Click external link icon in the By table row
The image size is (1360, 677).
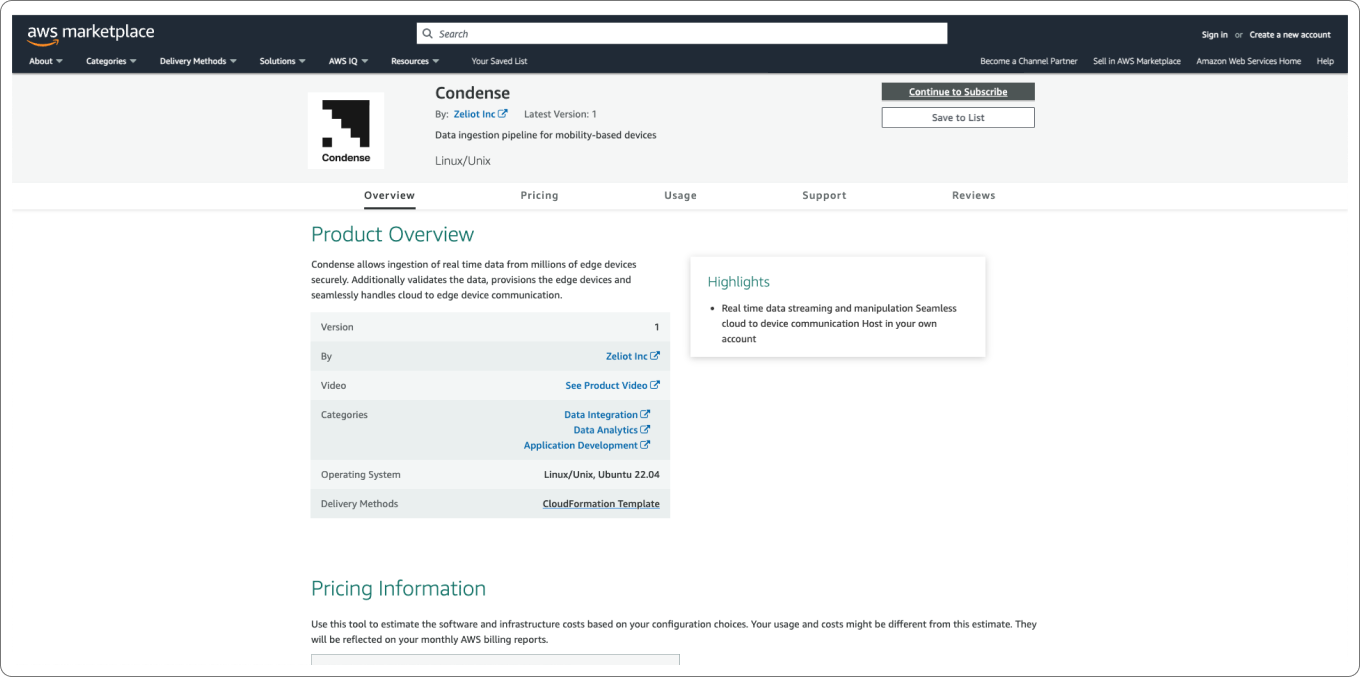tap(655, 356)
